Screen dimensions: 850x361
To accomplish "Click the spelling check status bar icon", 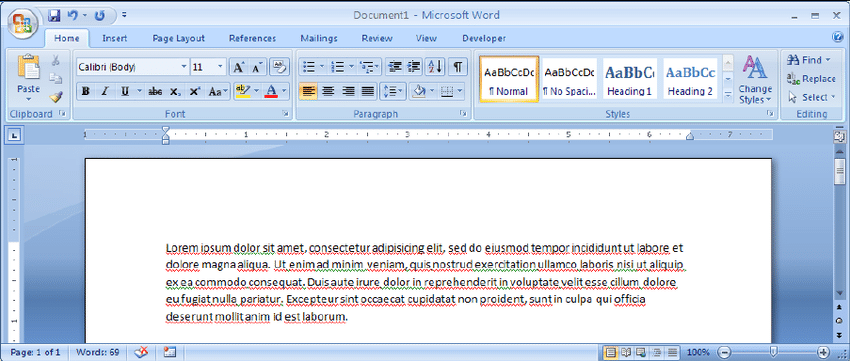I will coord(141,352).
